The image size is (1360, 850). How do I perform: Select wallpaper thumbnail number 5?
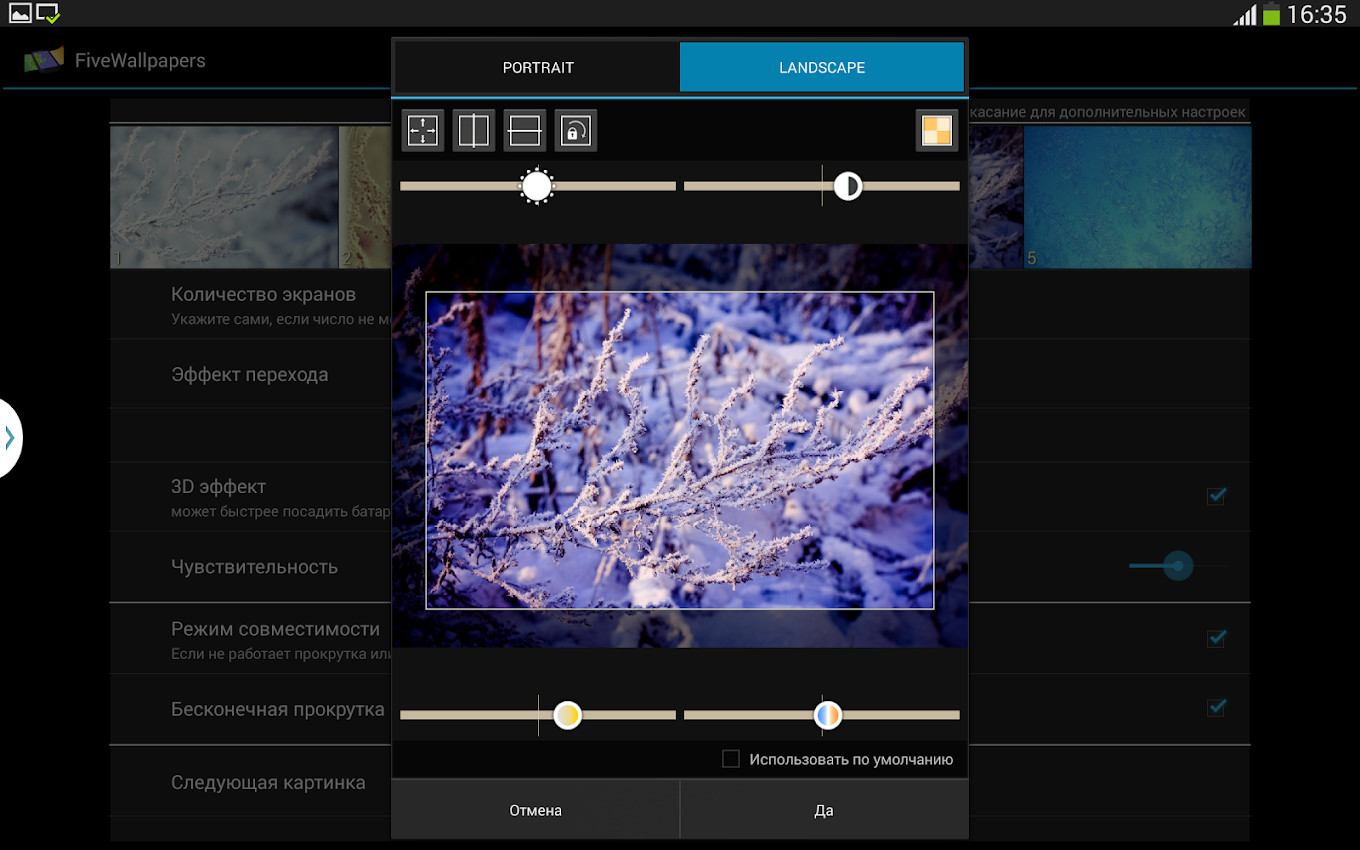(x=1137, y=196)
